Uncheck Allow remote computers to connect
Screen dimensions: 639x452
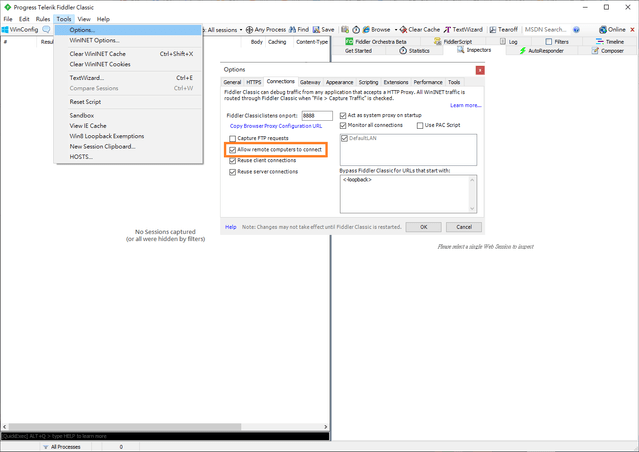point(232,149)
